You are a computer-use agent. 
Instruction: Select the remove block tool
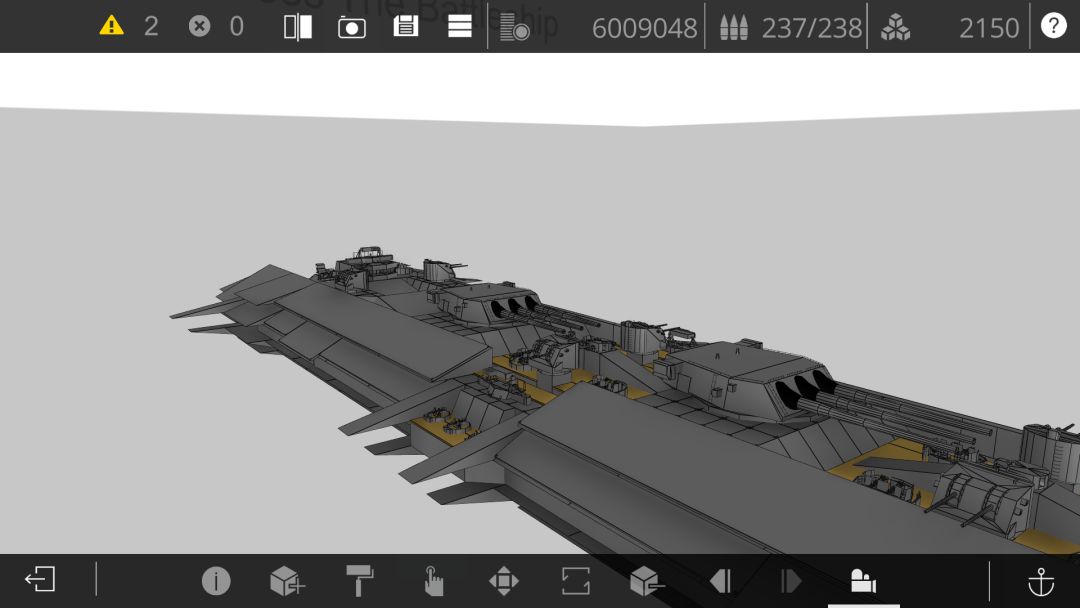point(647,580)
